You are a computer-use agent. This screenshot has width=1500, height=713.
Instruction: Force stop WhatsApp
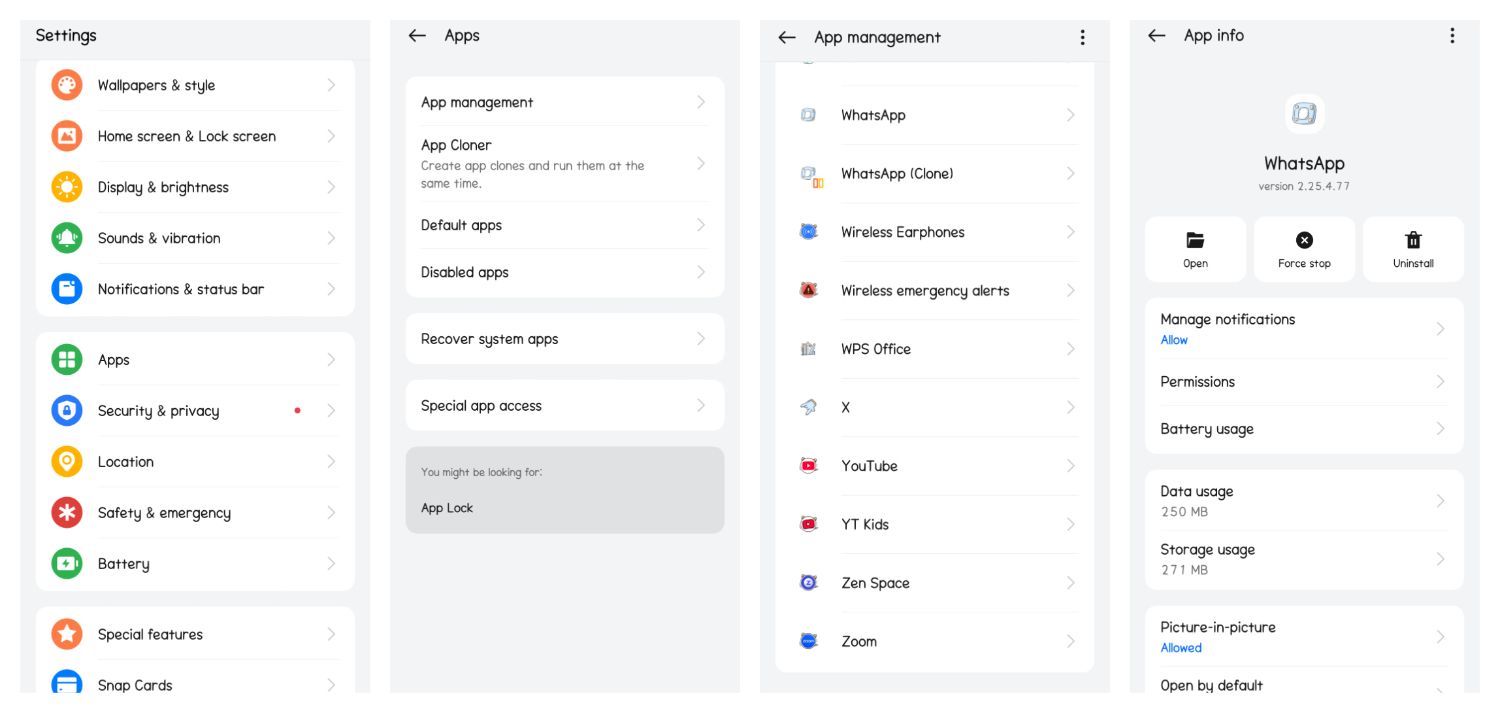pyautogui.click(x=1304, y=249)
